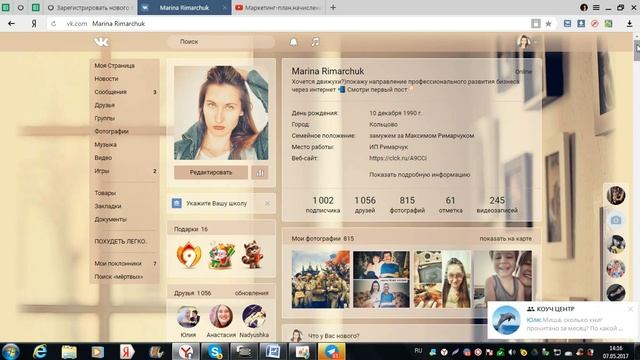The image size is (640, 360).
Task: Click the VK search field 'Поиск'
Action: click(221, 42)
